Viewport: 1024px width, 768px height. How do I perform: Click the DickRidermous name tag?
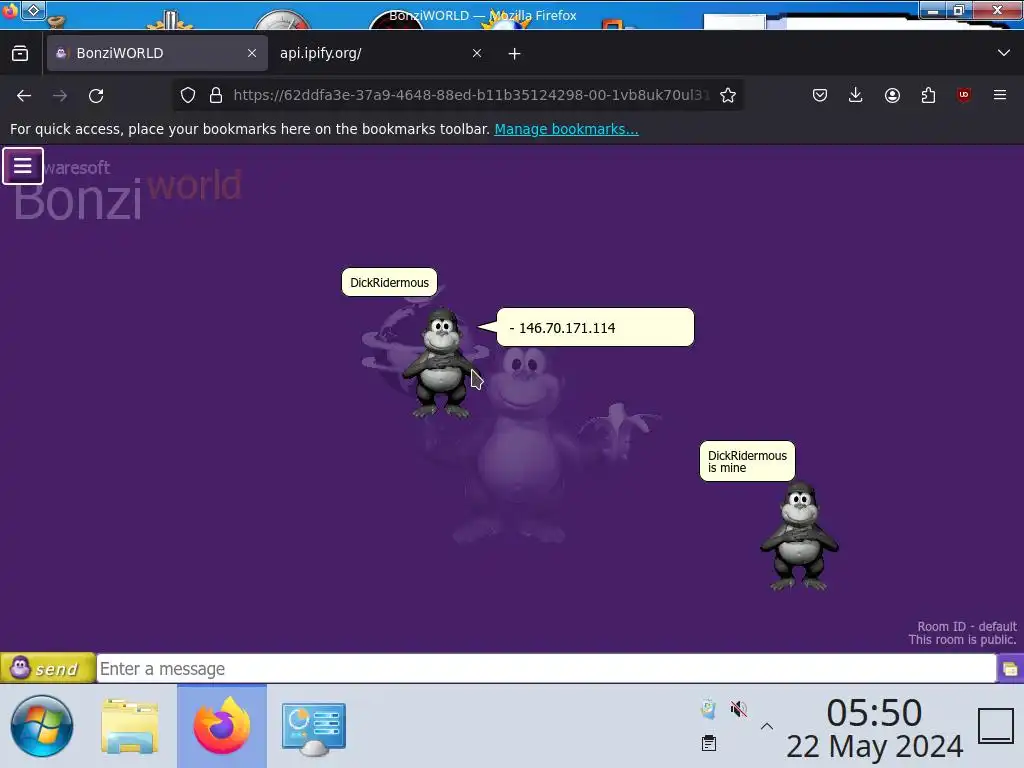point(389,282)
